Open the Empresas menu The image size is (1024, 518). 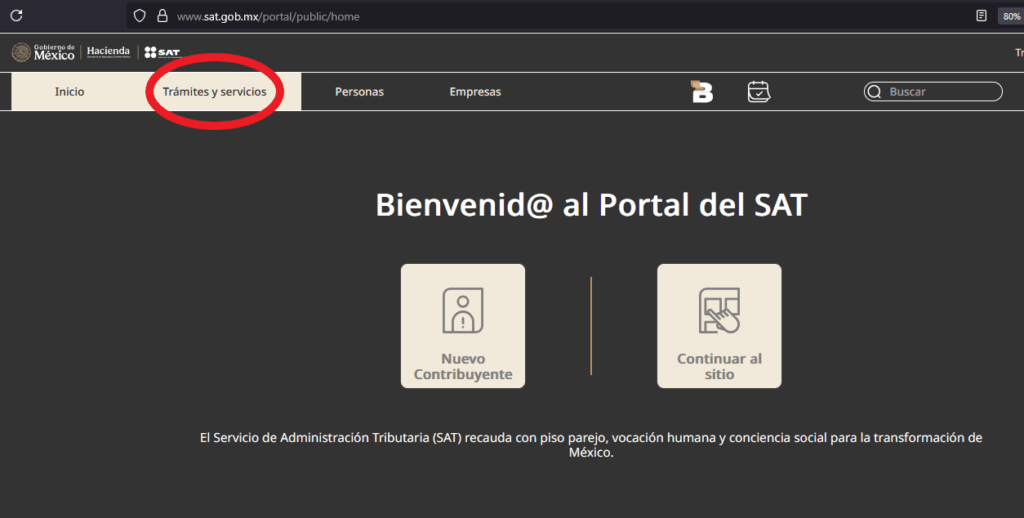click(x=475, y=92)
